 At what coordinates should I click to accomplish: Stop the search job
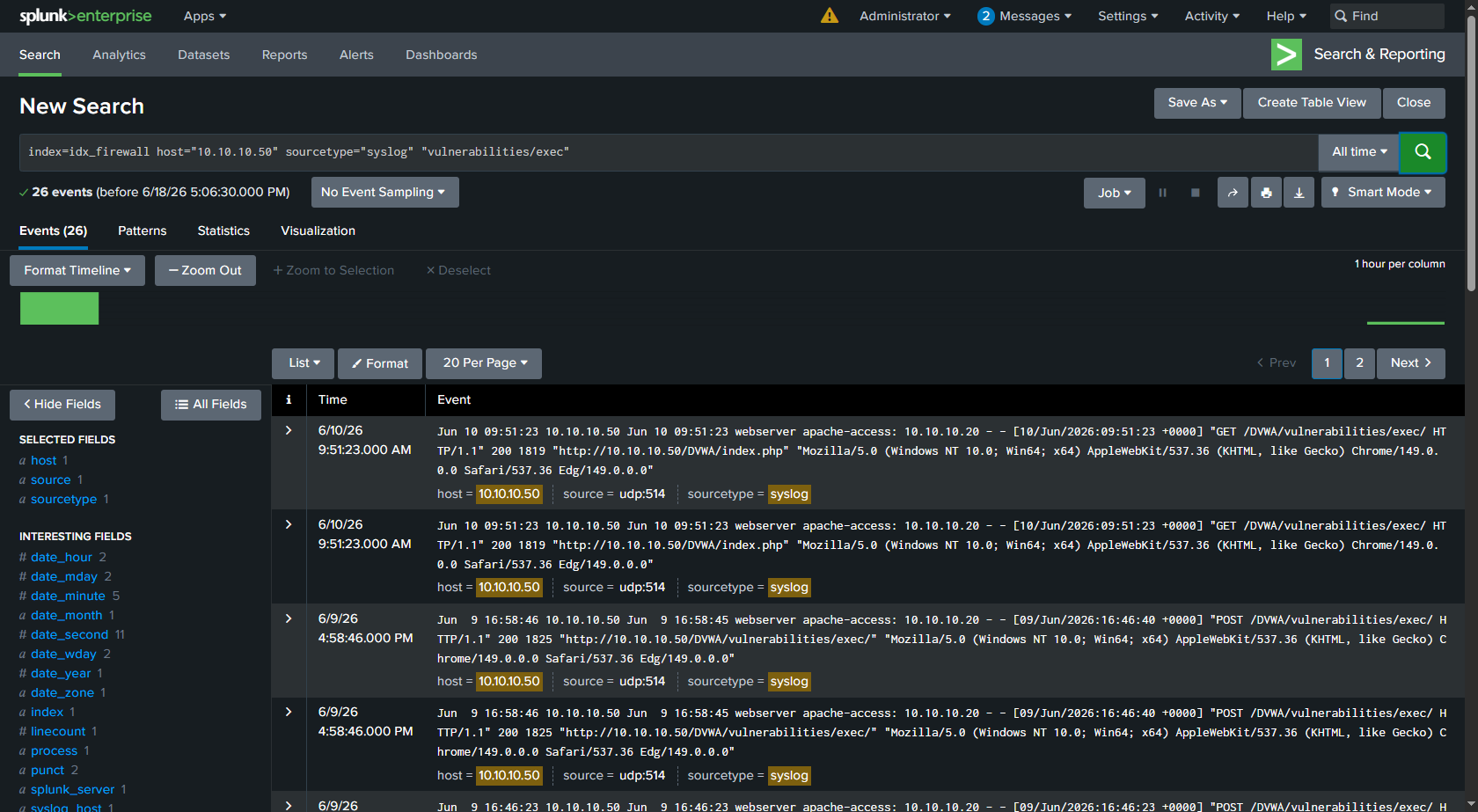(x=1195, y=193)
